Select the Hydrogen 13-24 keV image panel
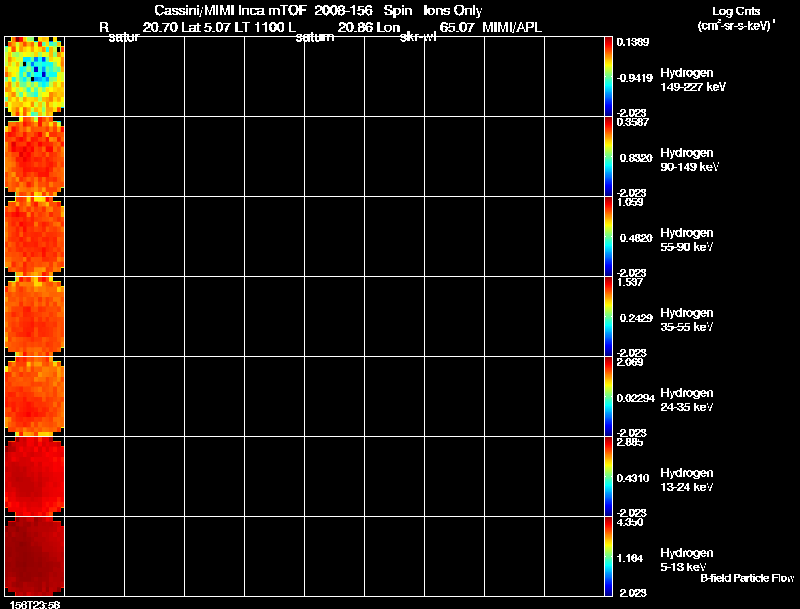Screen dimensions: 800x609 [35, 476]
